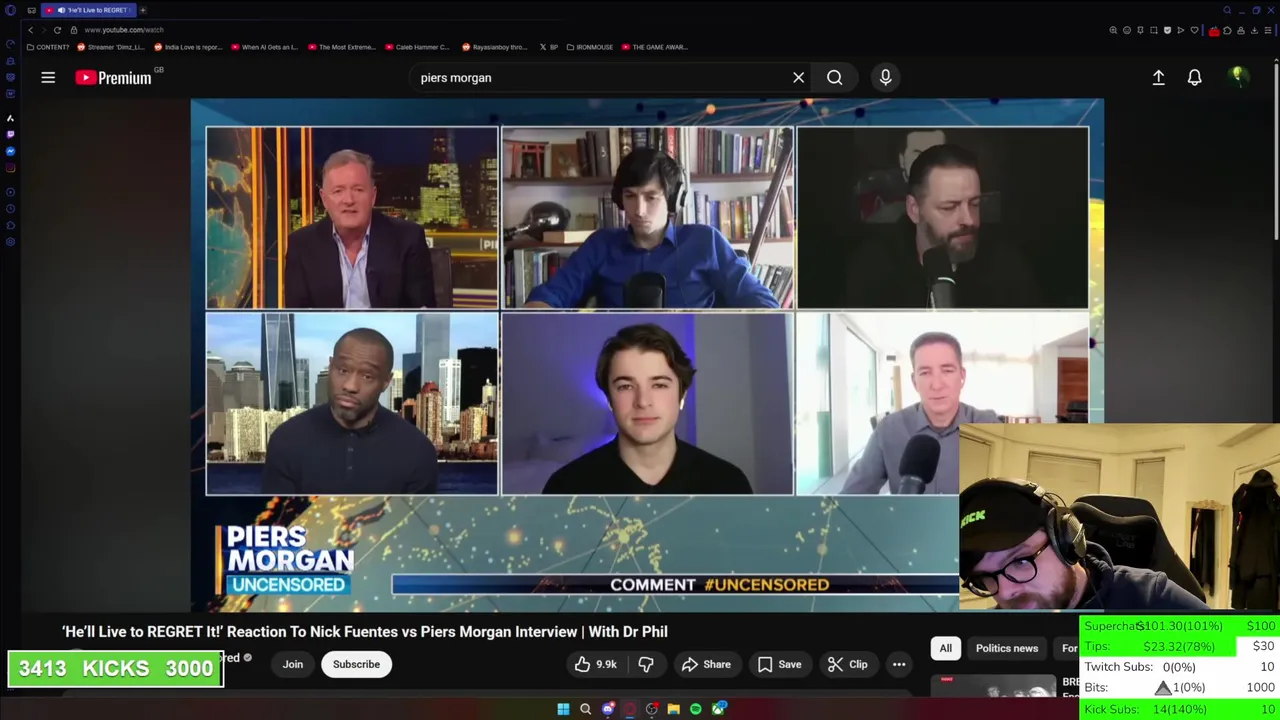This screenshot has width=1280, height=720.
Task: Like the video with 9.9k likes
Action: pos(595,664)
